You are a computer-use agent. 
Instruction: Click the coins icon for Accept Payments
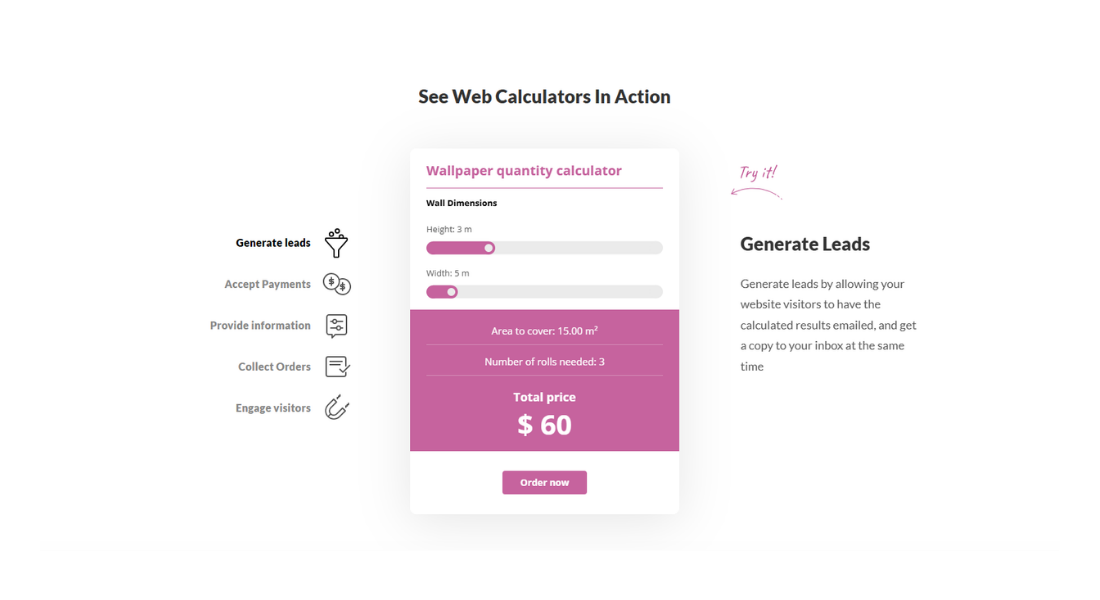[337, 285]
